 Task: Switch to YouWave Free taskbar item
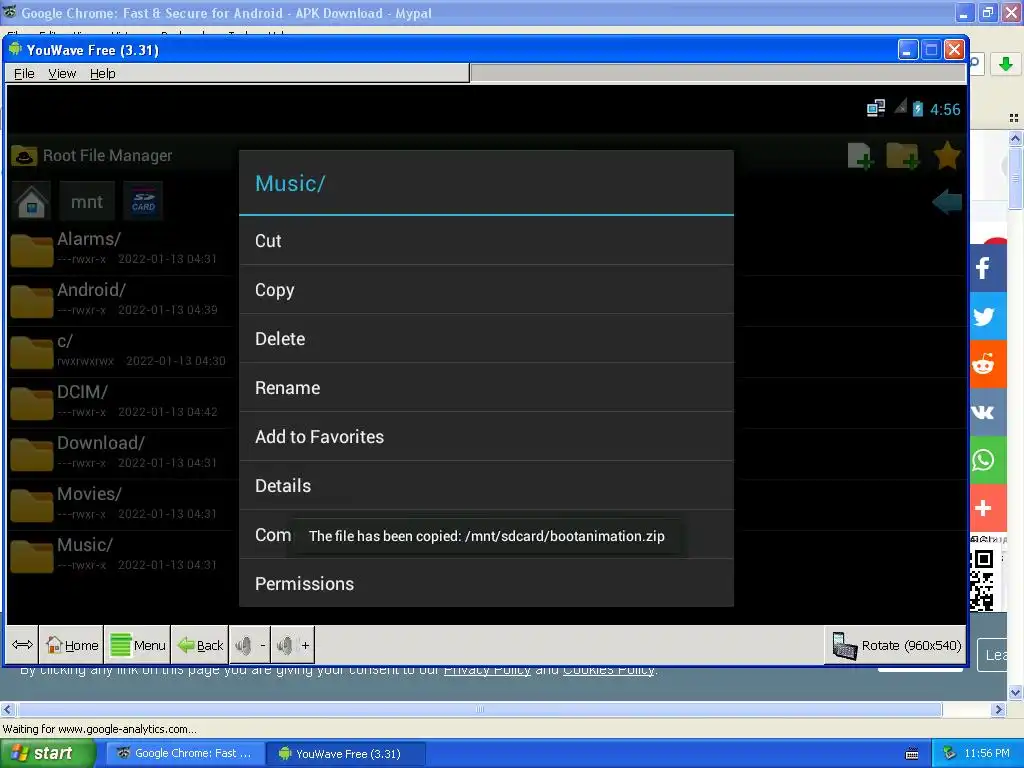click(x=347, y=753)
